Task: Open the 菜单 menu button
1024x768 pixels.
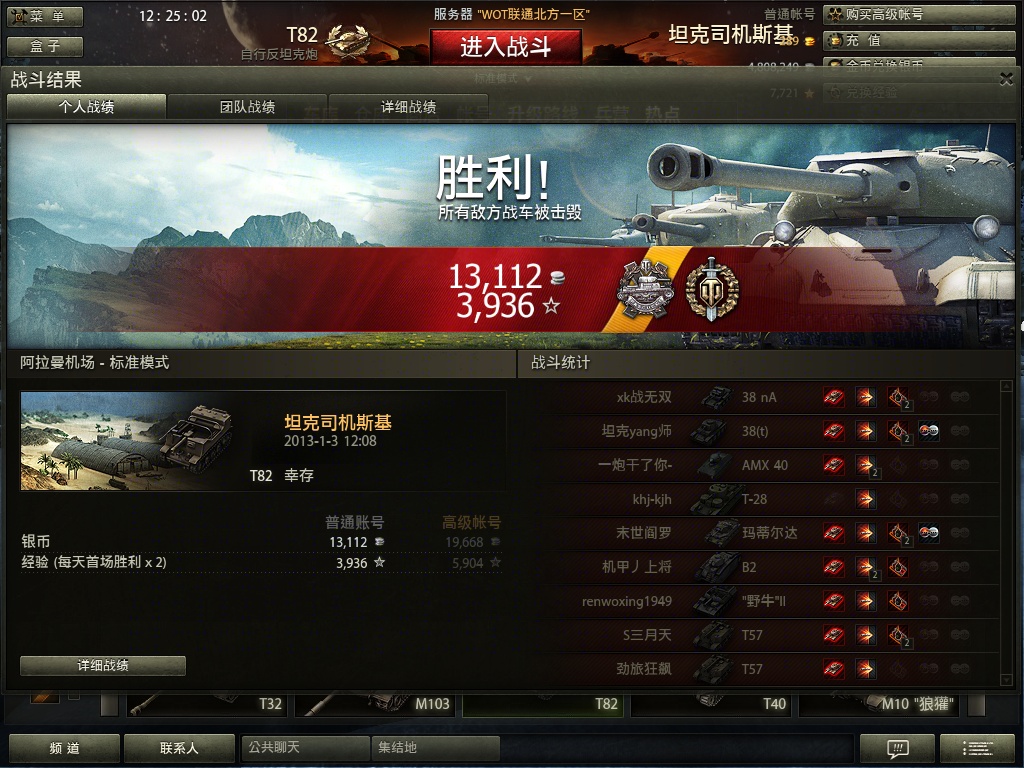Action: [45, 16]
